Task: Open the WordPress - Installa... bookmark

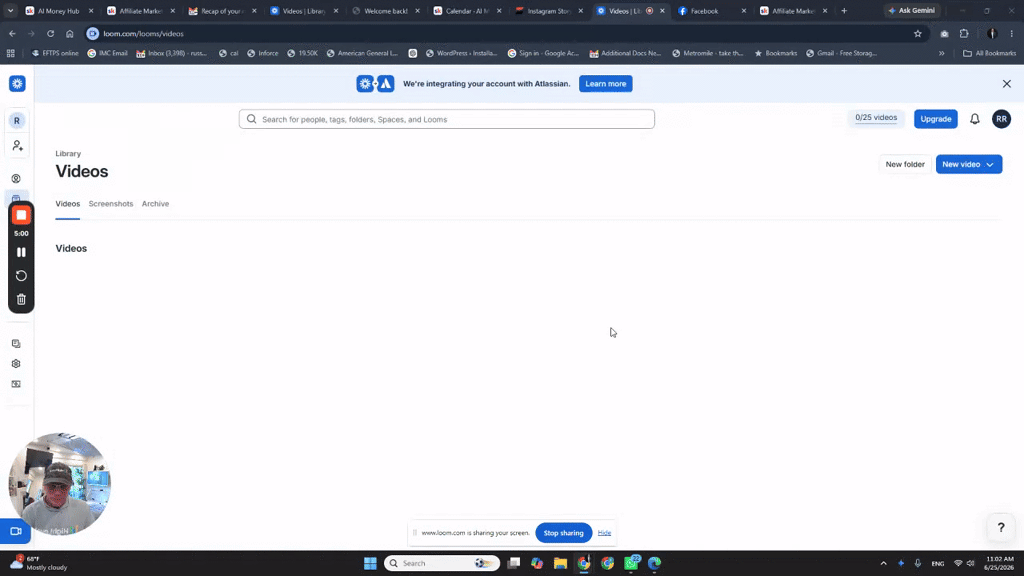Action: [x=461, y=54]
